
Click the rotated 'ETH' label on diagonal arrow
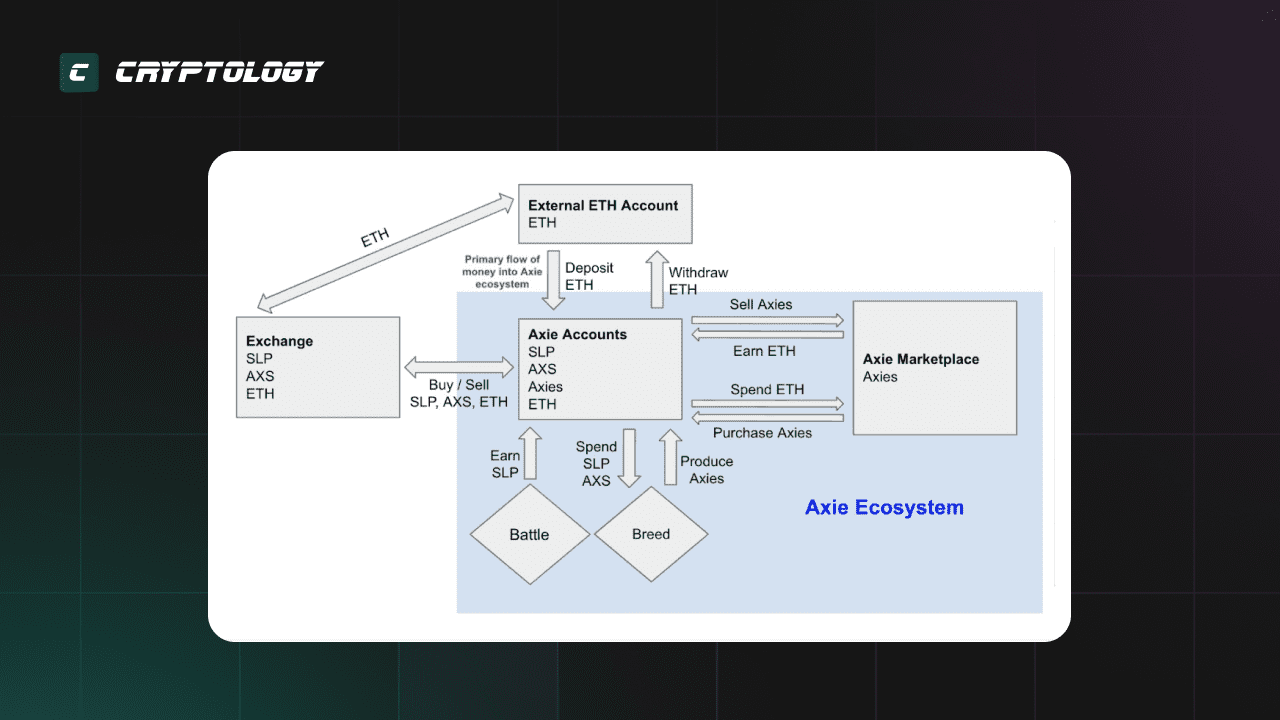click(x=375, y=240)
